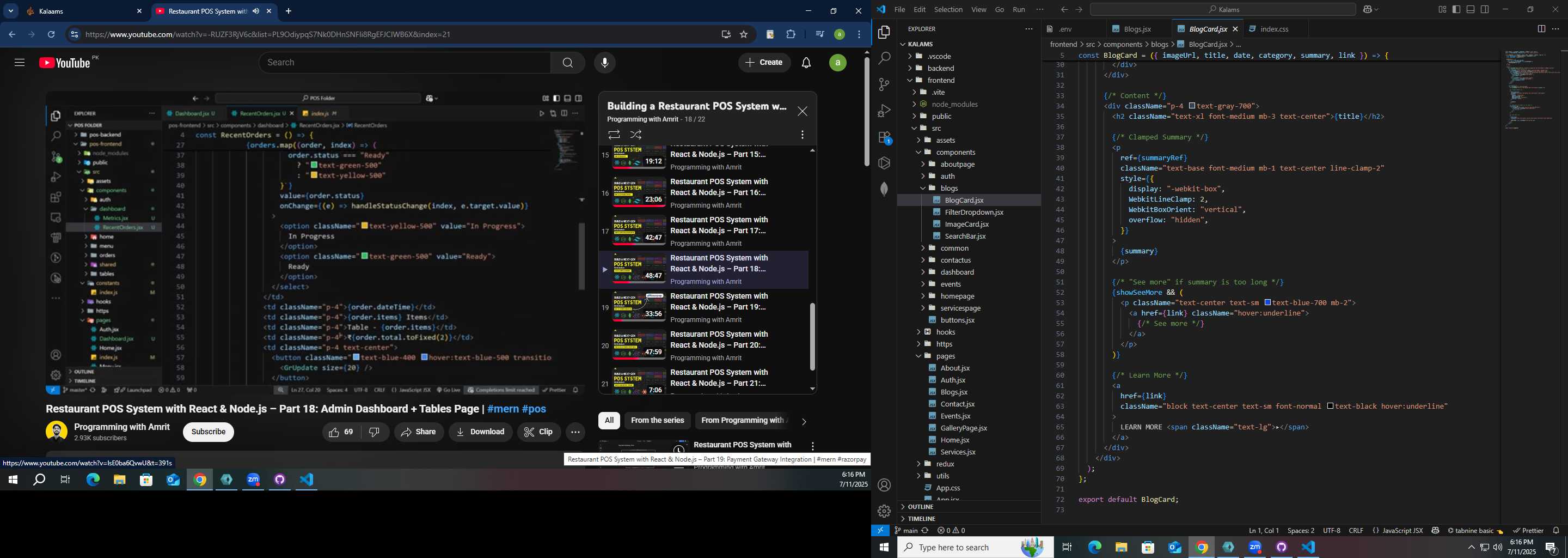Open YouTube home via logo

(x=64, y=63)
